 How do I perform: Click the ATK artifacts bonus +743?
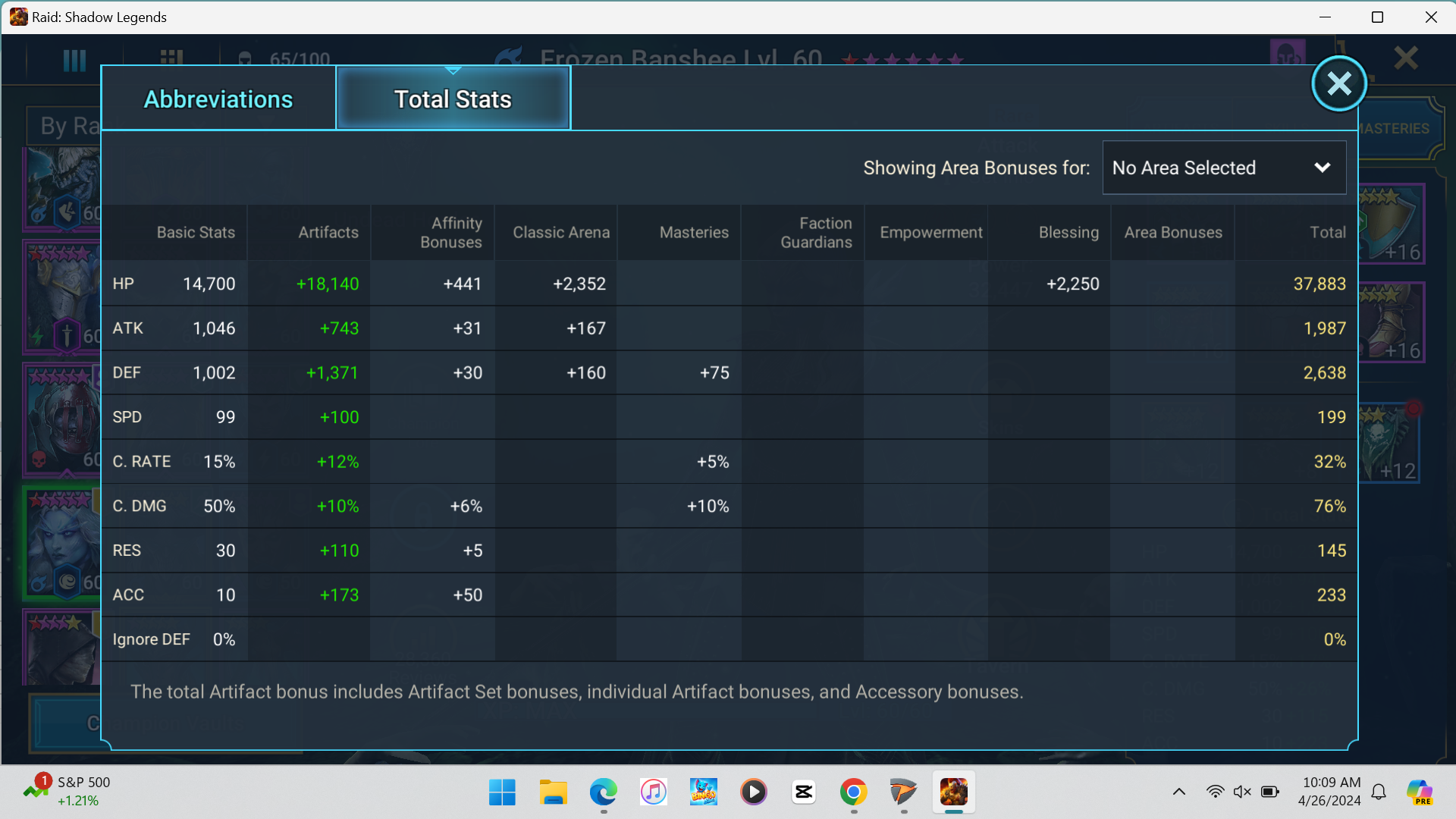pyautogui.click(x=339, y=328)
